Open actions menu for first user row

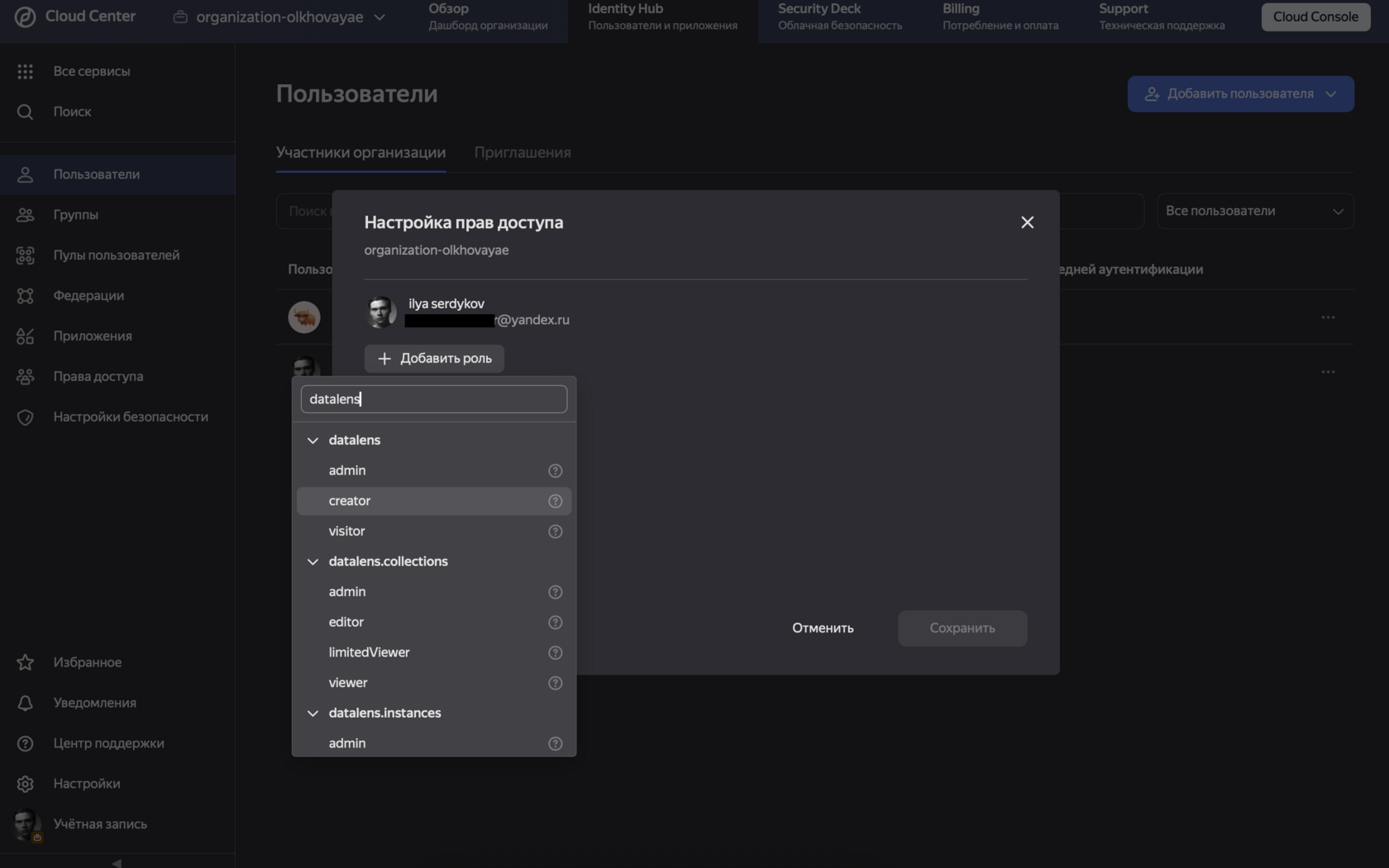tap(1329, 317)
